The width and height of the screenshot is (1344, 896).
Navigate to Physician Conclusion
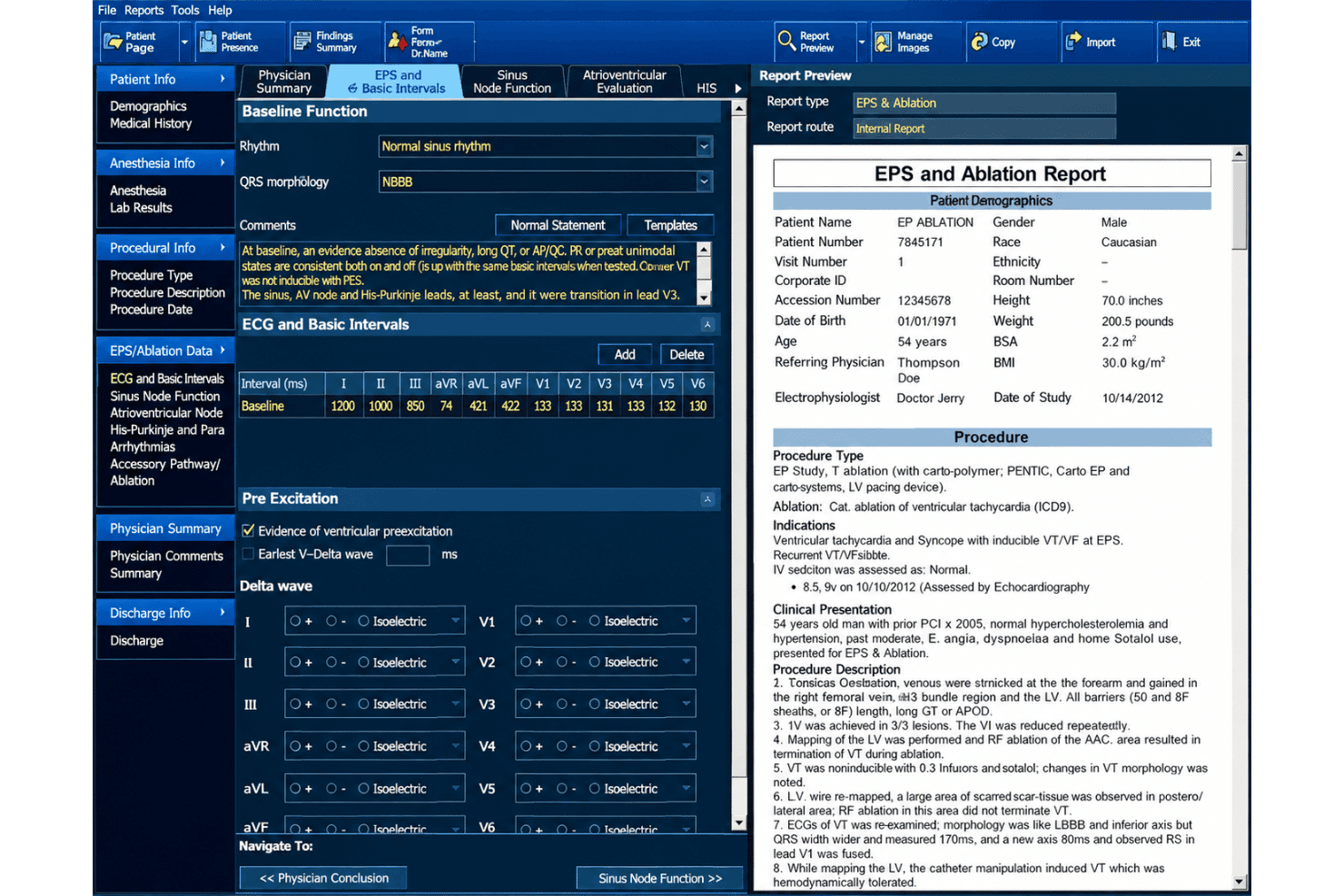tap(323, 878)
